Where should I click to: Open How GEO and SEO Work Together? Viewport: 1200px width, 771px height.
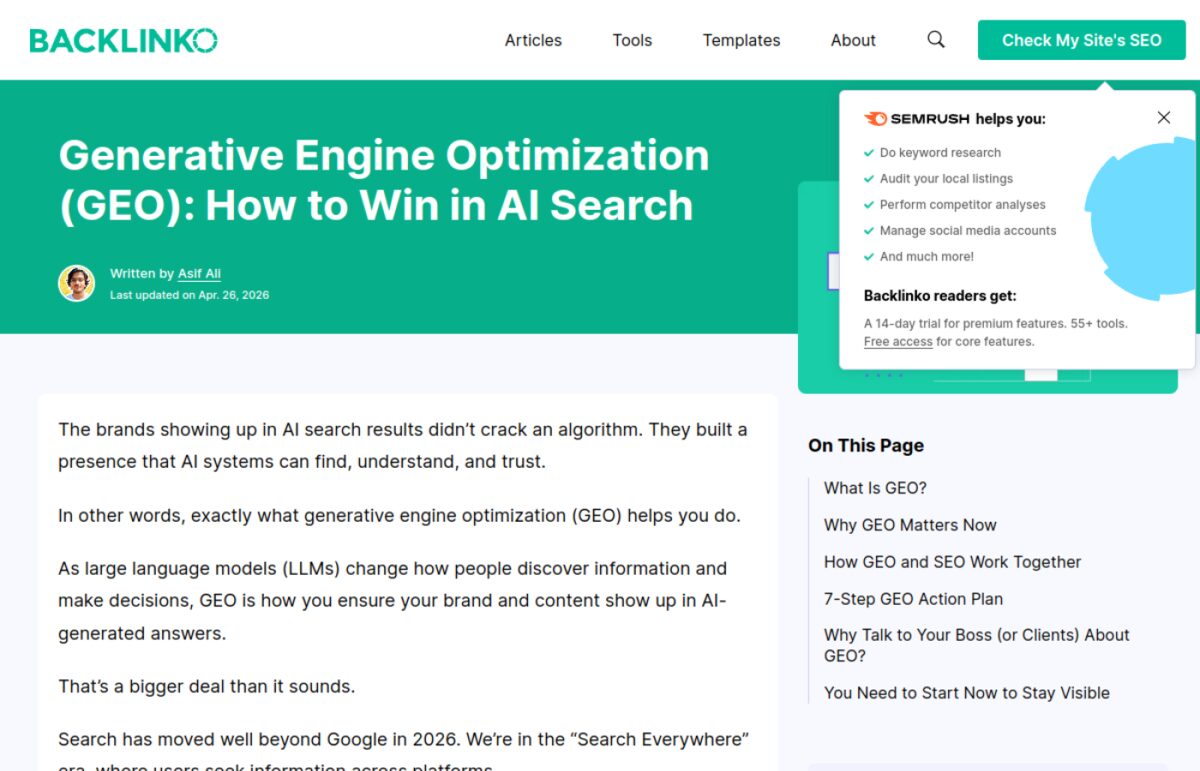click(x=952, y=562)
